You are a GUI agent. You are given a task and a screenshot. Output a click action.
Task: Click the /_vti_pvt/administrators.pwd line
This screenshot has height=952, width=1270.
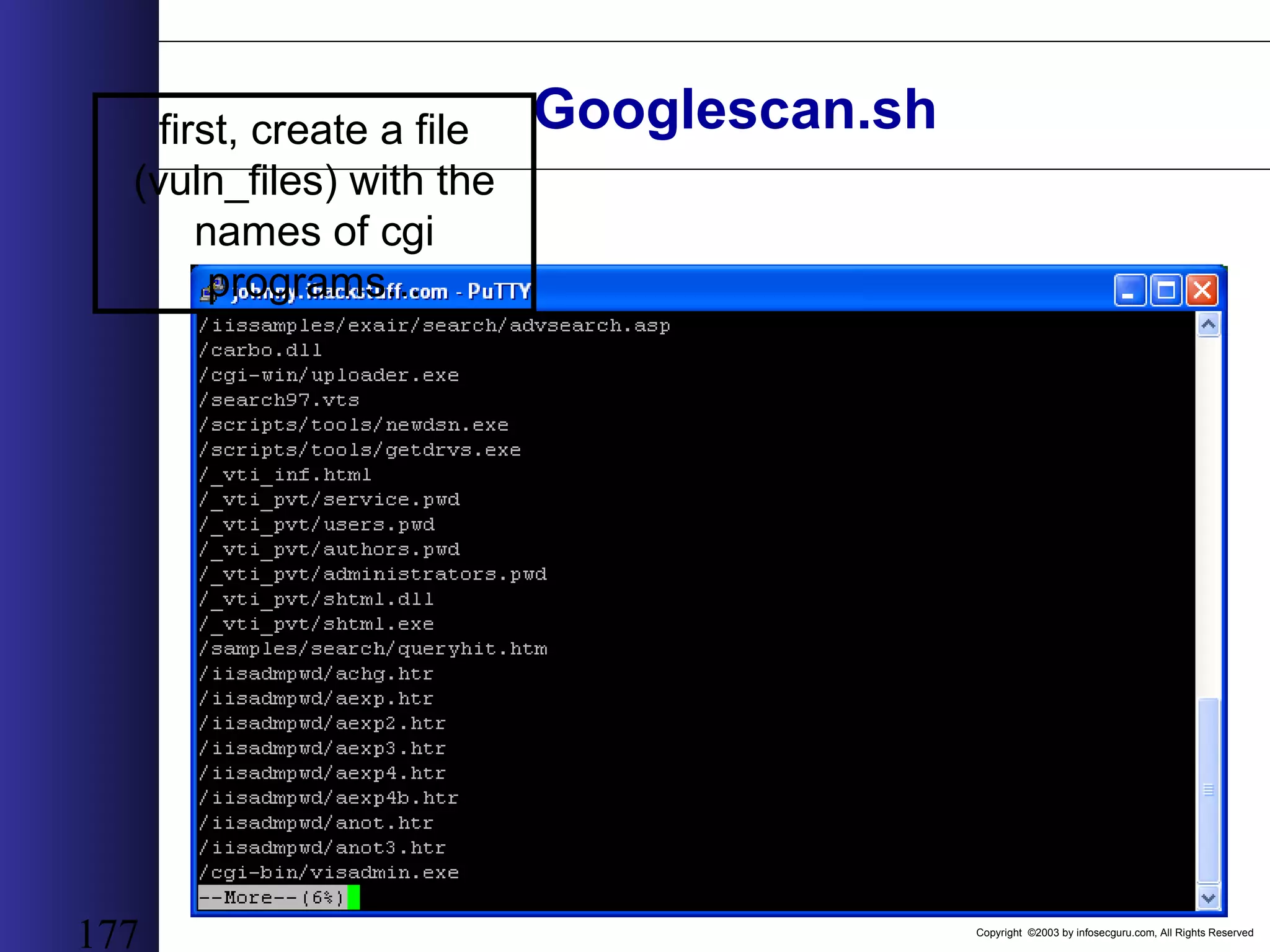pyautogui.click(x=373, y=575)
